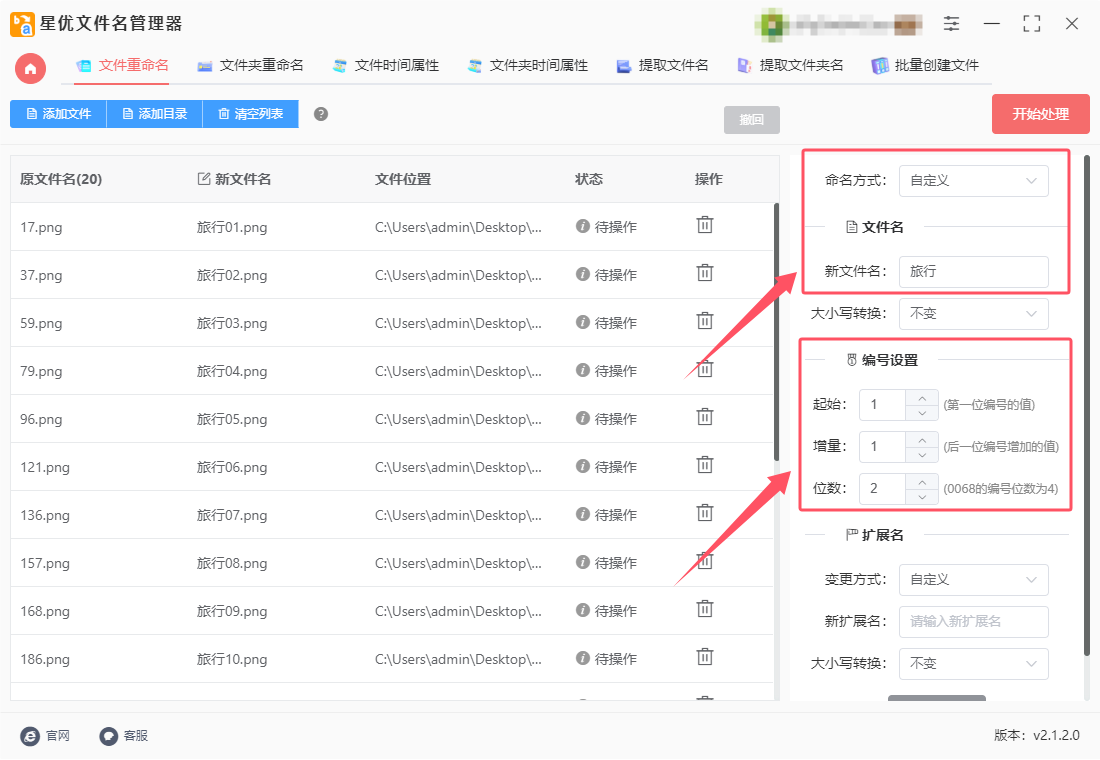
Task: Click the red home icon
Action: (x=30, y=69)
